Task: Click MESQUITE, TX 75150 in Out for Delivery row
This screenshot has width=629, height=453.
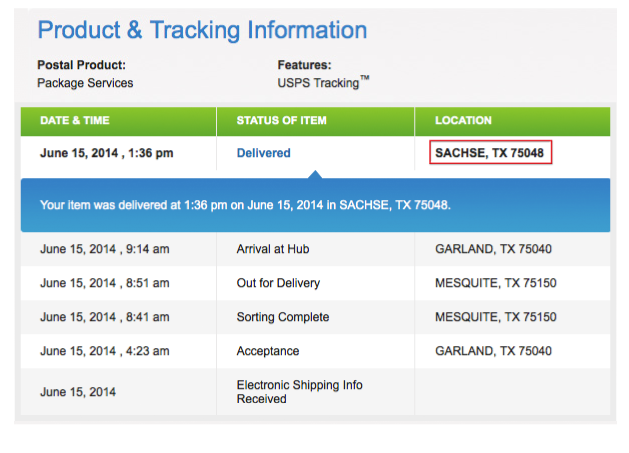Action: [496, 283]
